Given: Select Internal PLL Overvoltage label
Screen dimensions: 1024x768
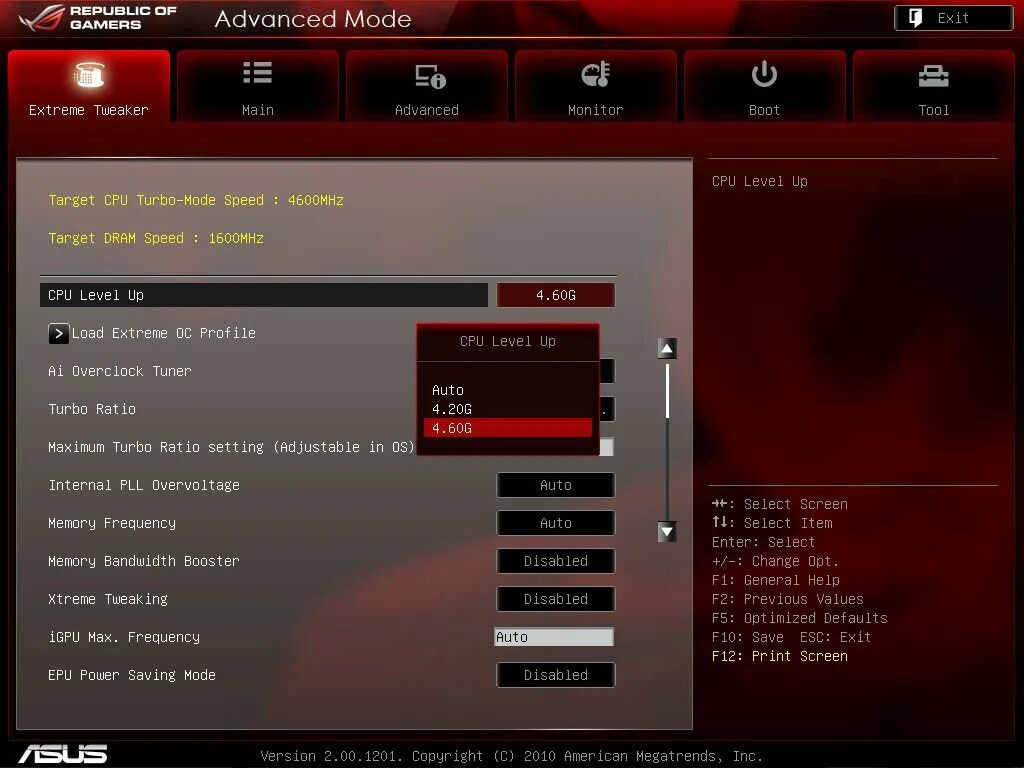Looking at the screenshot, I should [x=144, y=485].
